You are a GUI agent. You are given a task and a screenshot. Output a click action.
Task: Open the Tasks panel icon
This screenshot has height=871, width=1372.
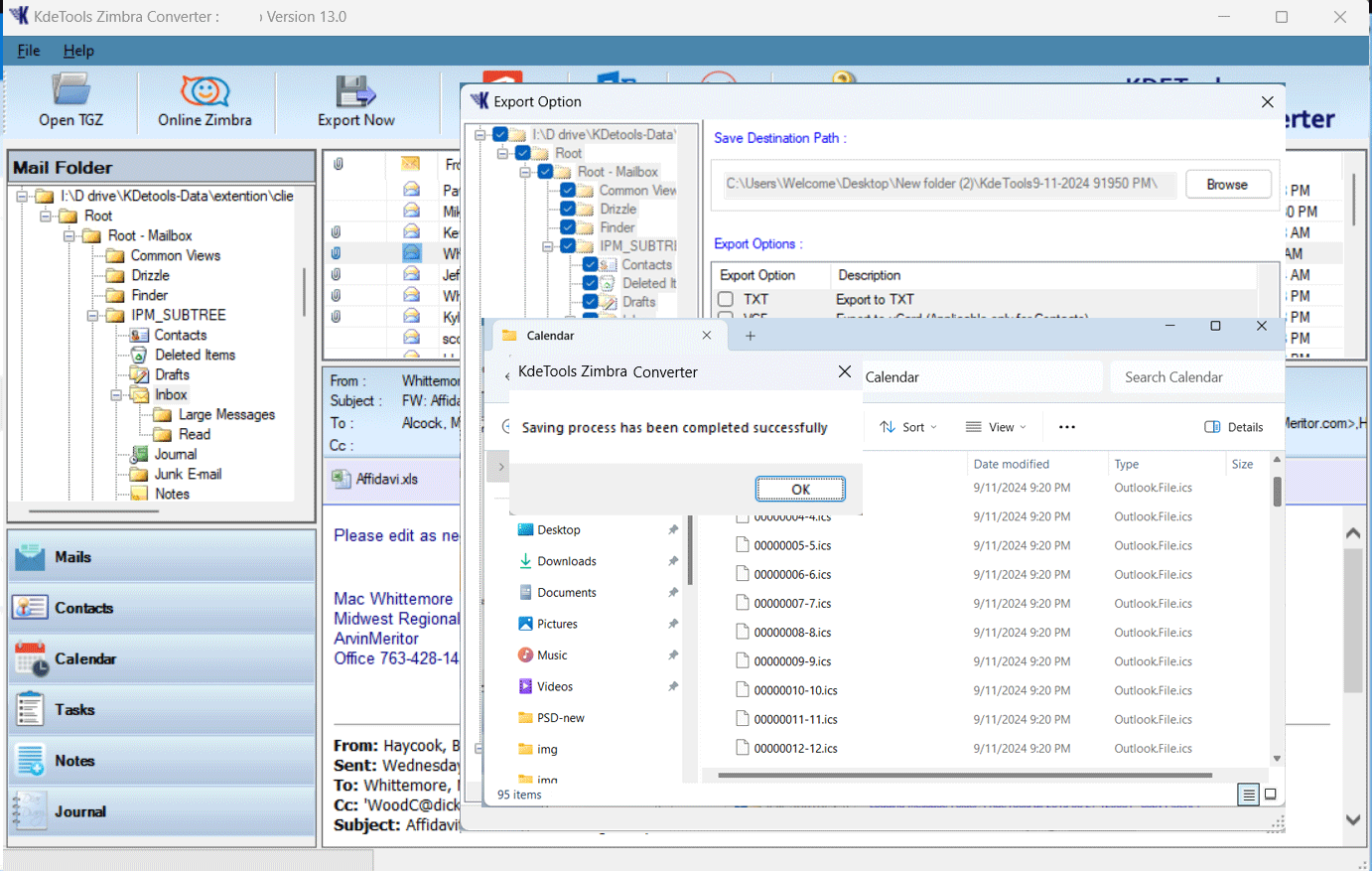[x=30, y=709]
